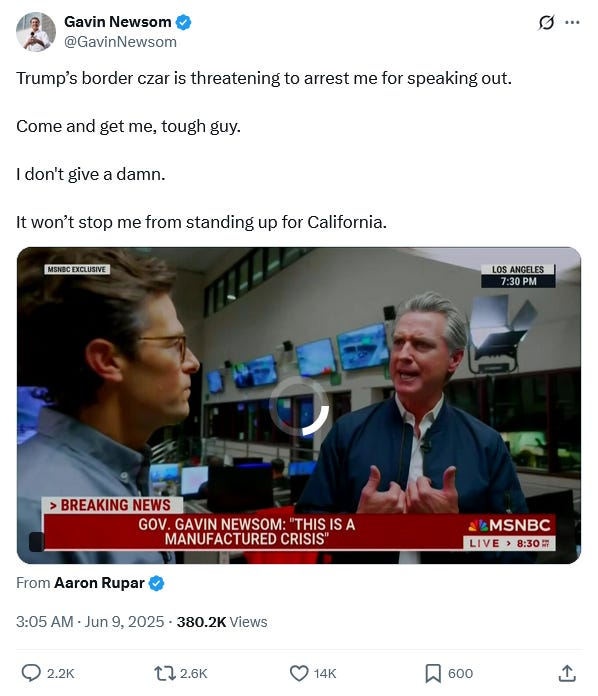Viewport: 598px width, 696px height.
Task: Open the three-dot more options menu
Action: tap(572, 22)
